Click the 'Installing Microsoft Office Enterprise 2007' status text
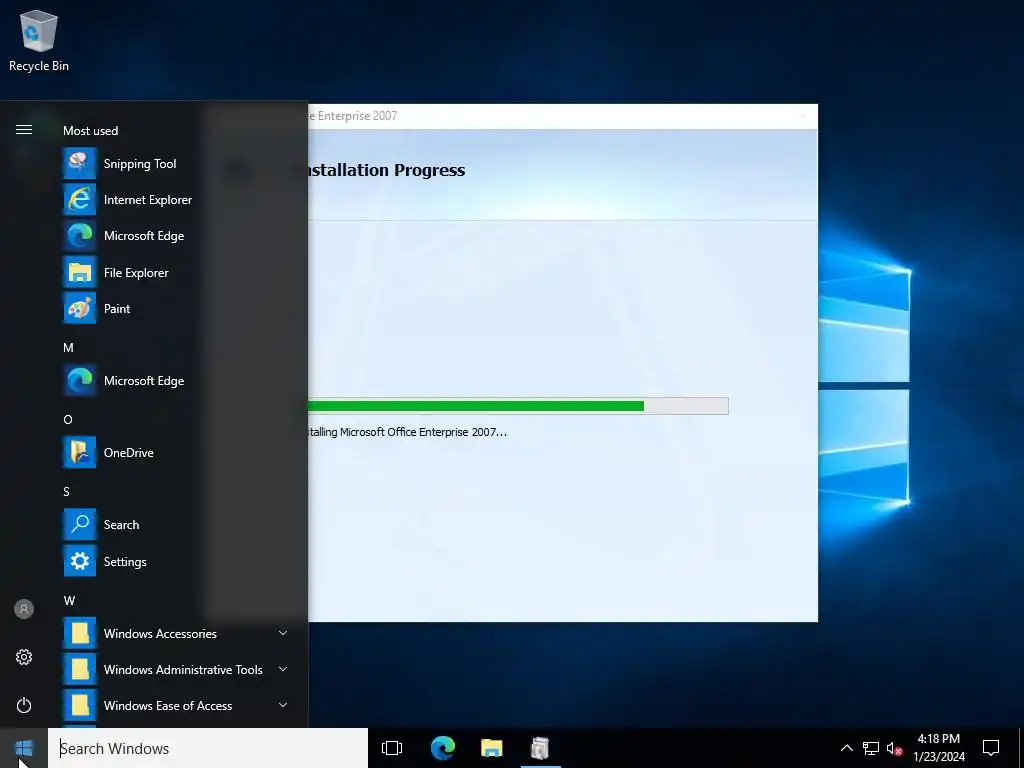This screenshot has width=1024, height=768. point(407,432)
